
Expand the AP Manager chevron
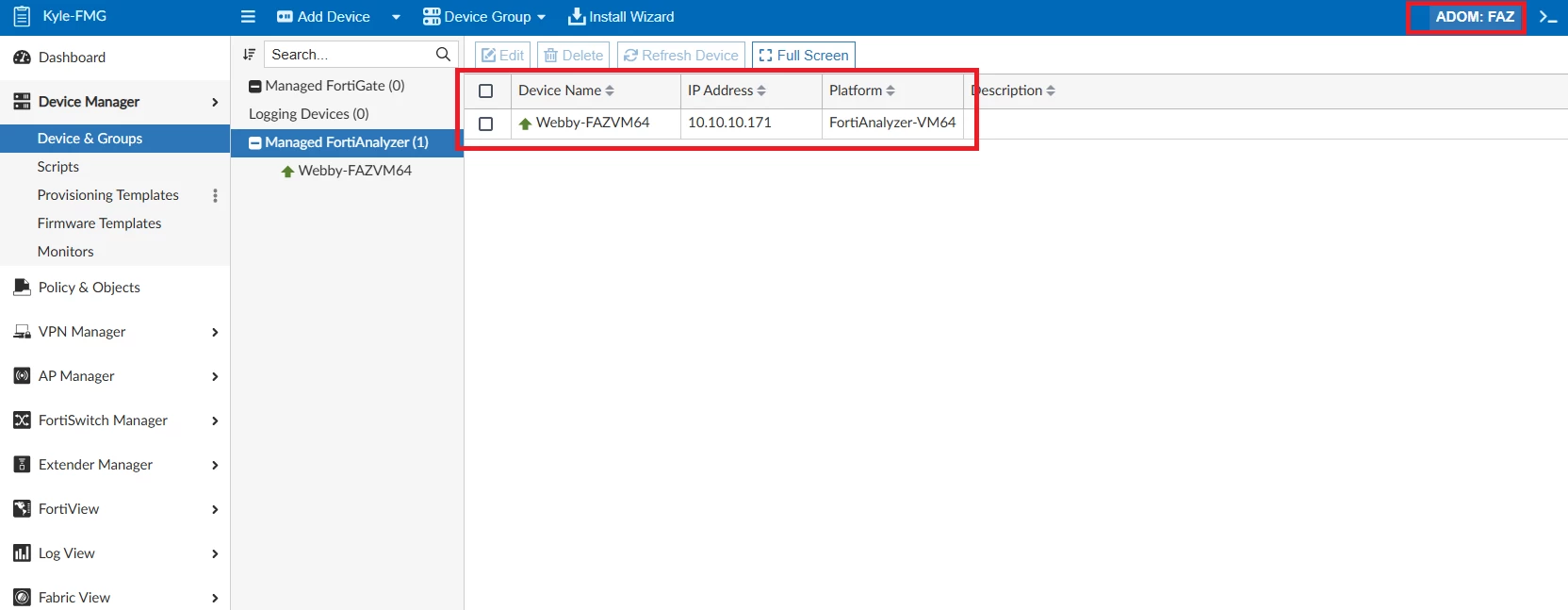[x=215, y=376]
